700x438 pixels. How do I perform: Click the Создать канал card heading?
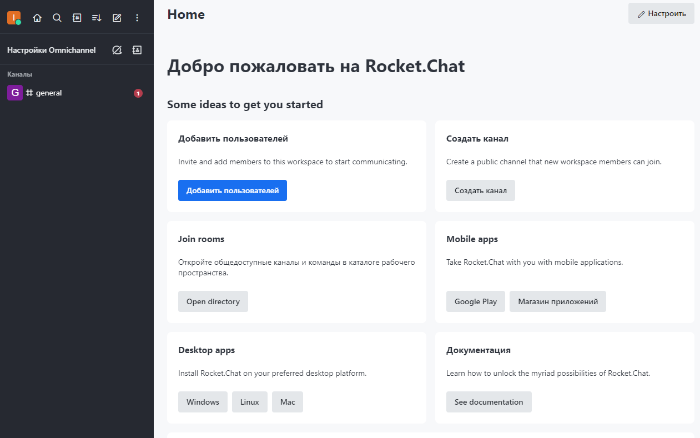477,139
